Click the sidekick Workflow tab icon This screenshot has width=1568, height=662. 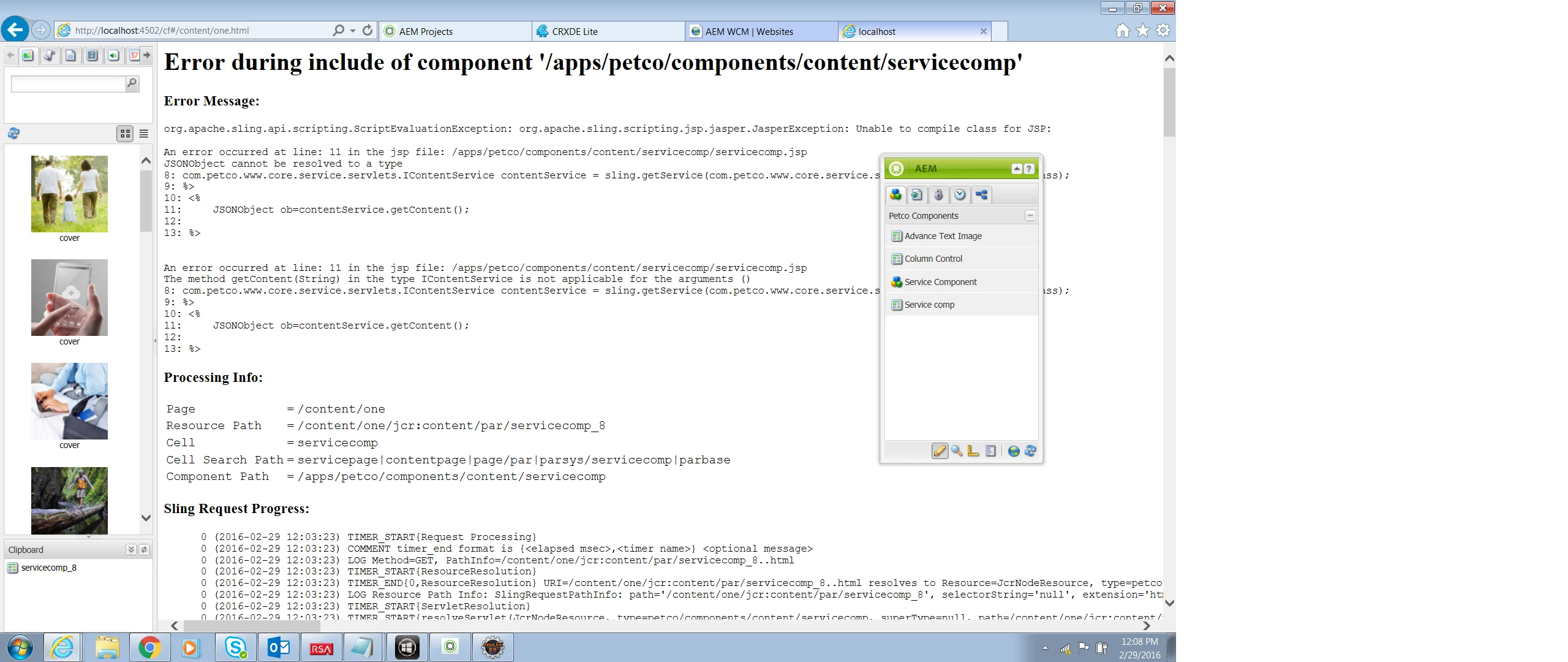tap(981, 195)
